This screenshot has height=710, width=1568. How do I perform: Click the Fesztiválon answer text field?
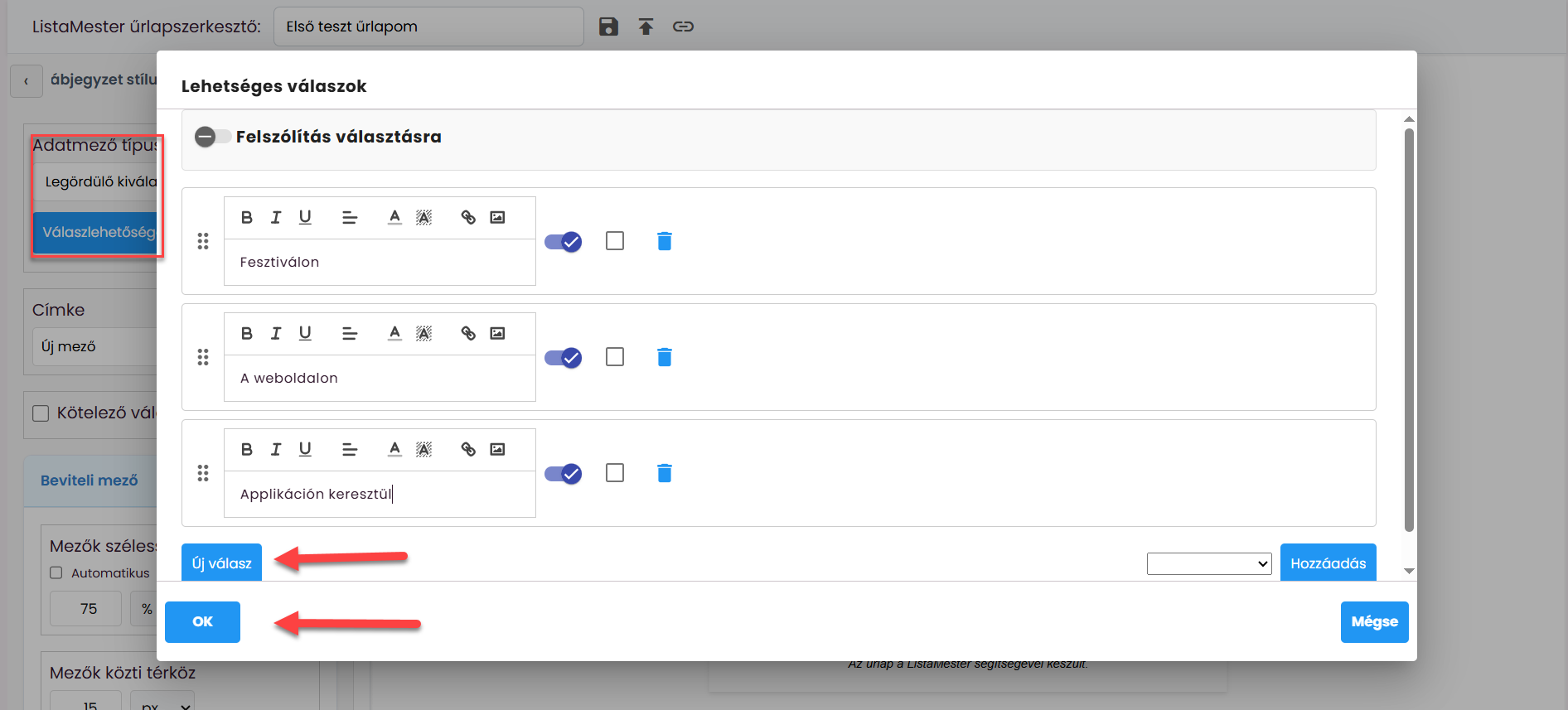tap(380, 263)
